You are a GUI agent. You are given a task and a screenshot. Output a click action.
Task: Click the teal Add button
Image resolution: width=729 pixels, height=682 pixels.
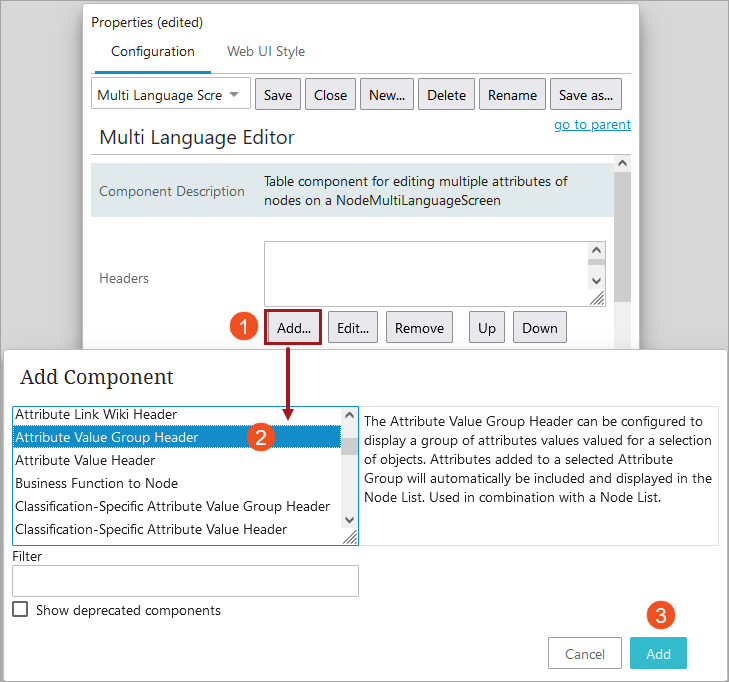pos(658,654)
